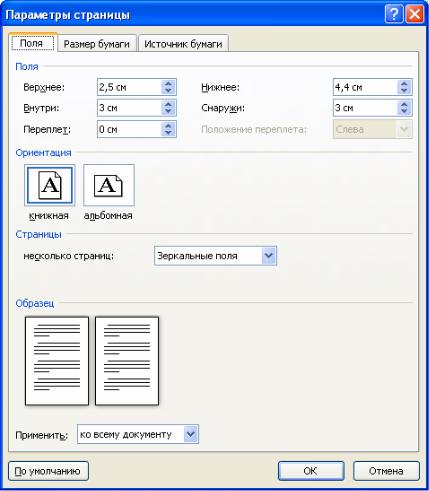The width and height of the screenshot is (429, 491).
Task: Decrease the Нижнее margin value
Action: point(404,91)
